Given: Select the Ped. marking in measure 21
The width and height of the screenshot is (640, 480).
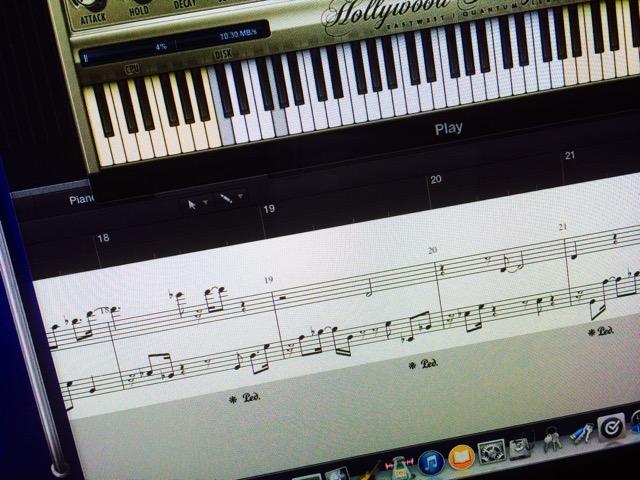Looking at the screenshot, I should pos(606,331).
